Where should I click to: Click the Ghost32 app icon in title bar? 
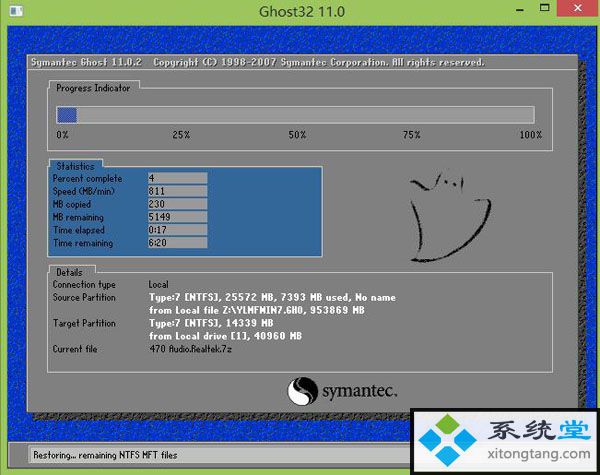[x=16, y=11]
